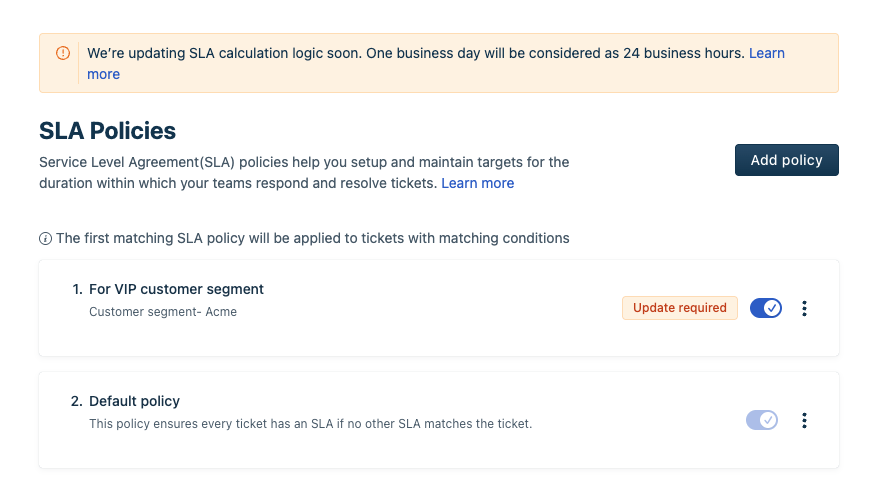Viewport: 886px width, 499px height.
Task: Open the kebab menu for VIP customer policy
Action: [804, 309]
